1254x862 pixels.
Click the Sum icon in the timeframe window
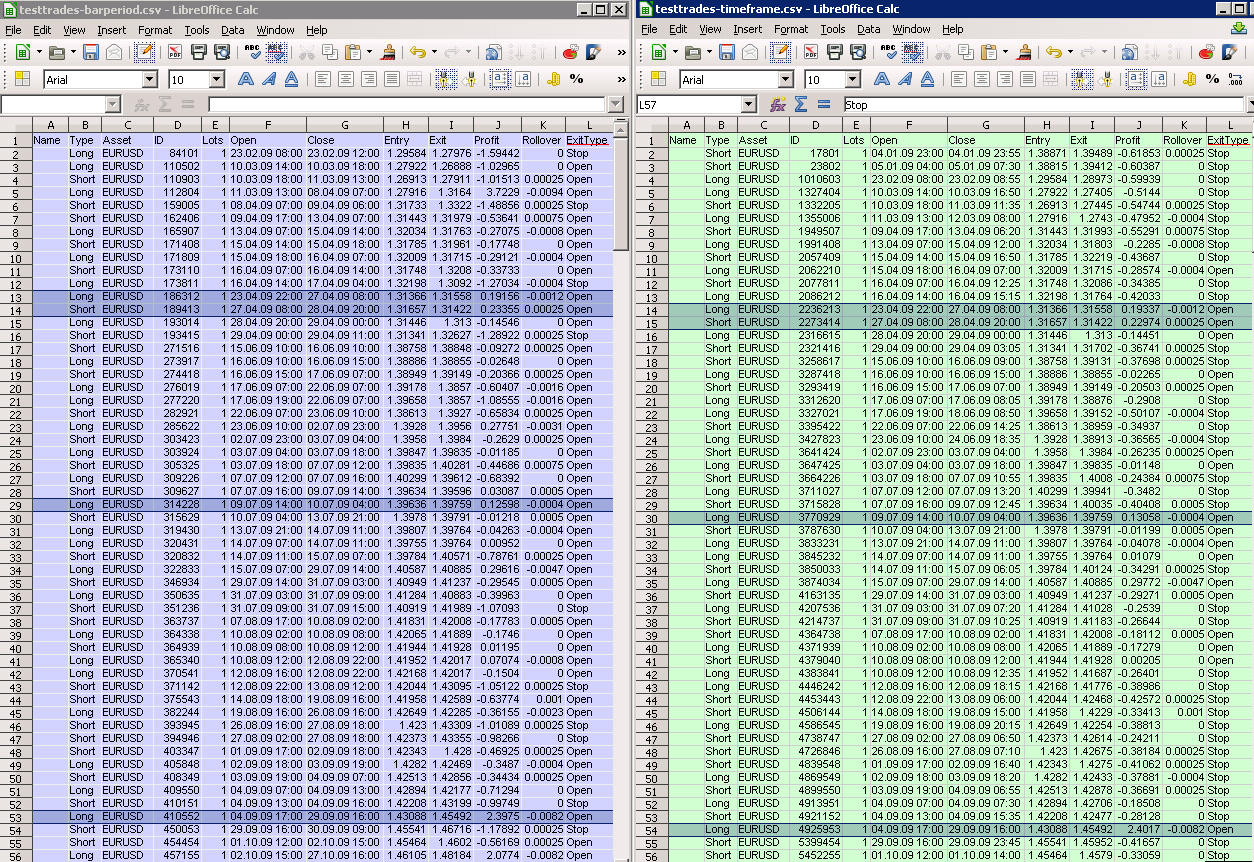pyautogui.click(x=801, y=104)
